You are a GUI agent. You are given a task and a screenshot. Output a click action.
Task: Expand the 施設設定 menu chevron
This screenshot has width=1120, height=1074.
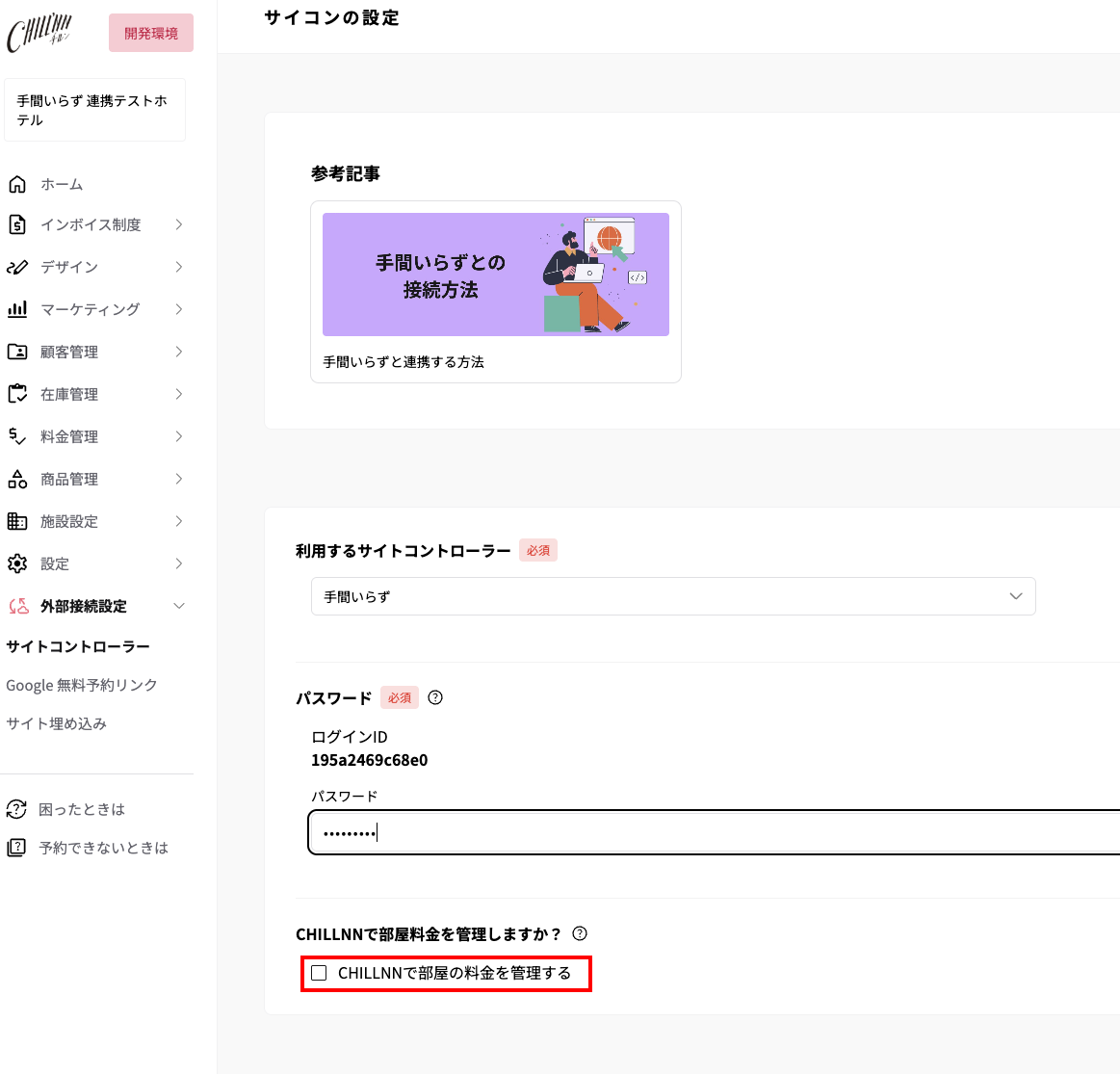[x=178, y=521]
